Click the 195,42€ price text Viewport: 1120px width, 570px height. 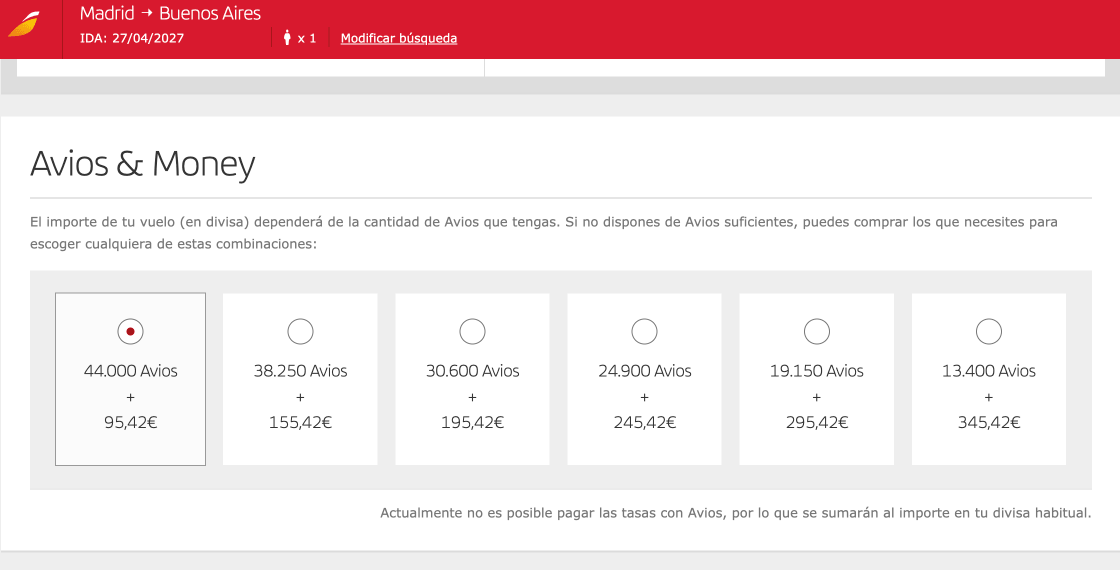point(472,422)
